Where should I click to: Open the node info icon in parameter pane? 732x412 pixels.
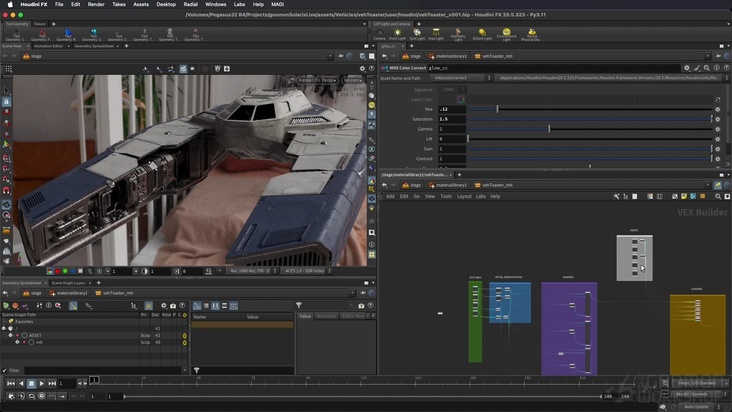[x=717, y=68]
